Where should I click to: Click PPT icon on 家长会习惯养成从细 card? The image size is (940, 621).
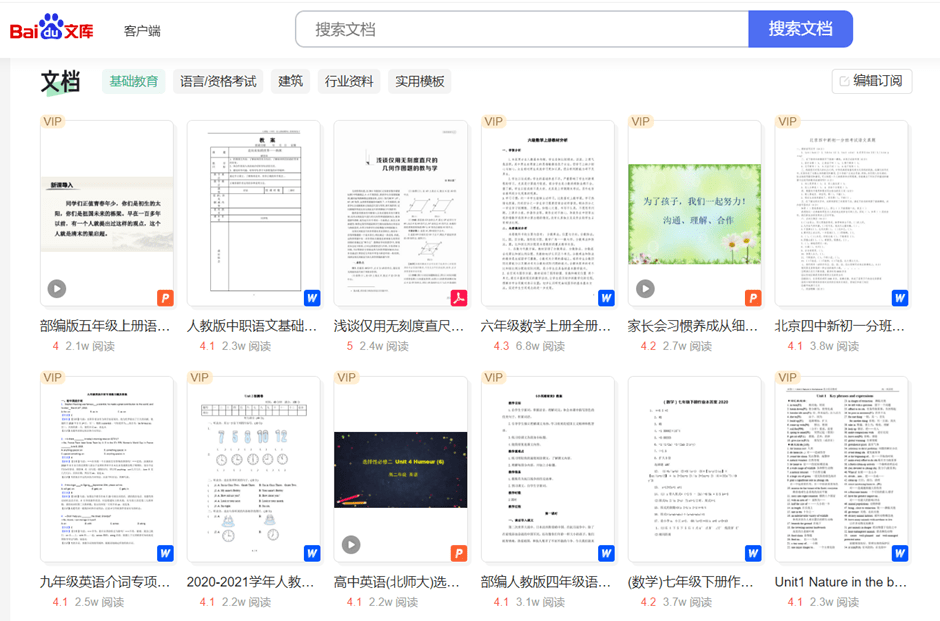753,298
